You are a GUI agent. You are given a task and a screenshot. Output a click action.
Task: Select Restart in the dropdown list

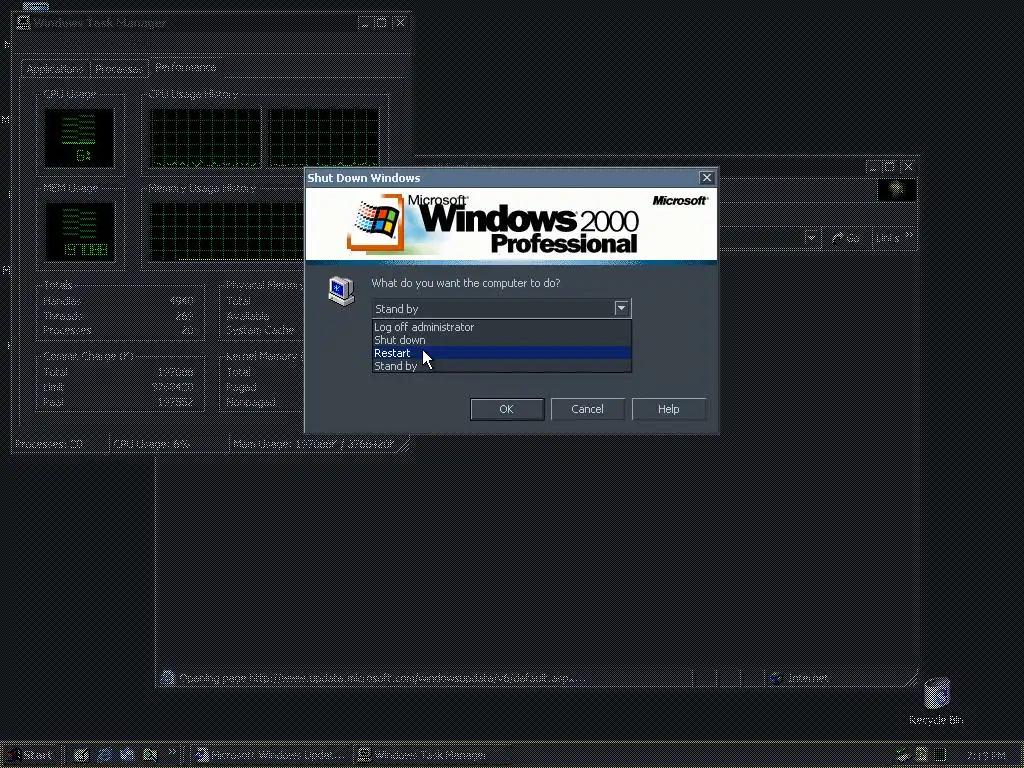click(501, 353)
